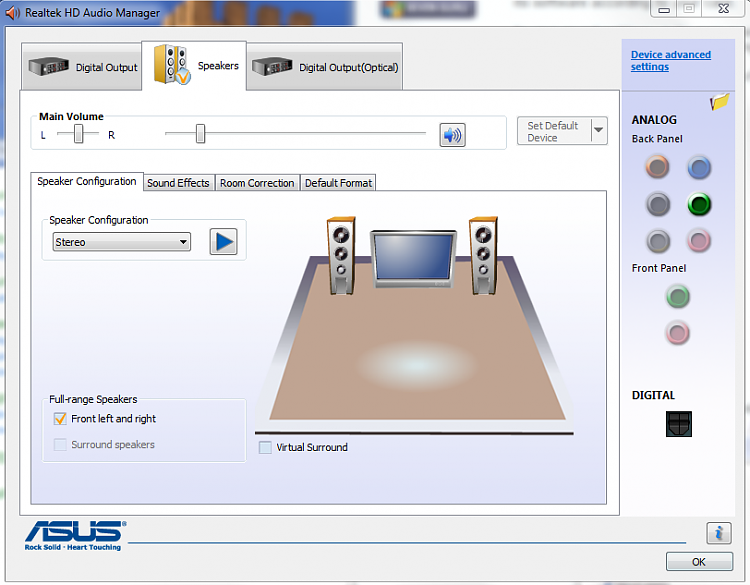Click the TV screen in the room

click(414, 259)
